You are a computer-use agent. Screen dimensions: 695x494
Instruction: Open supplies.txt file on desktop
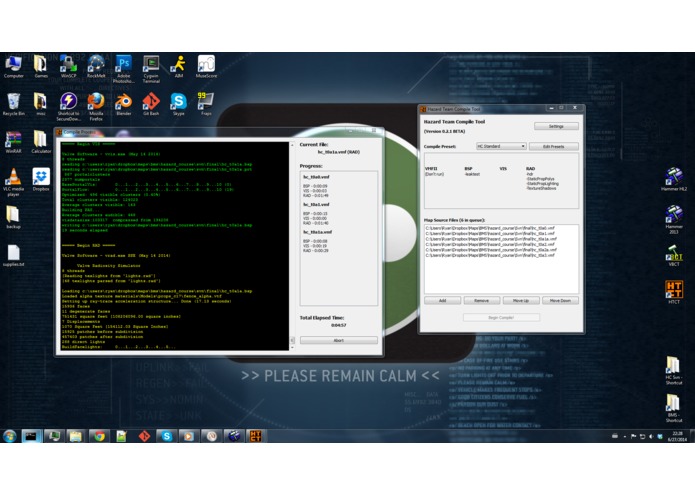coord(13,255)
